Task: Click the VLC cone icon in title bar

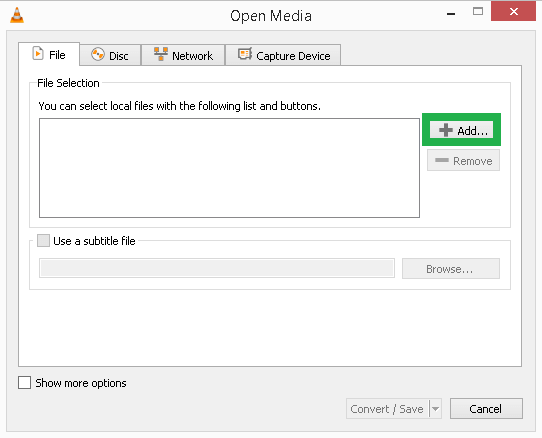Action: point(17,15)
